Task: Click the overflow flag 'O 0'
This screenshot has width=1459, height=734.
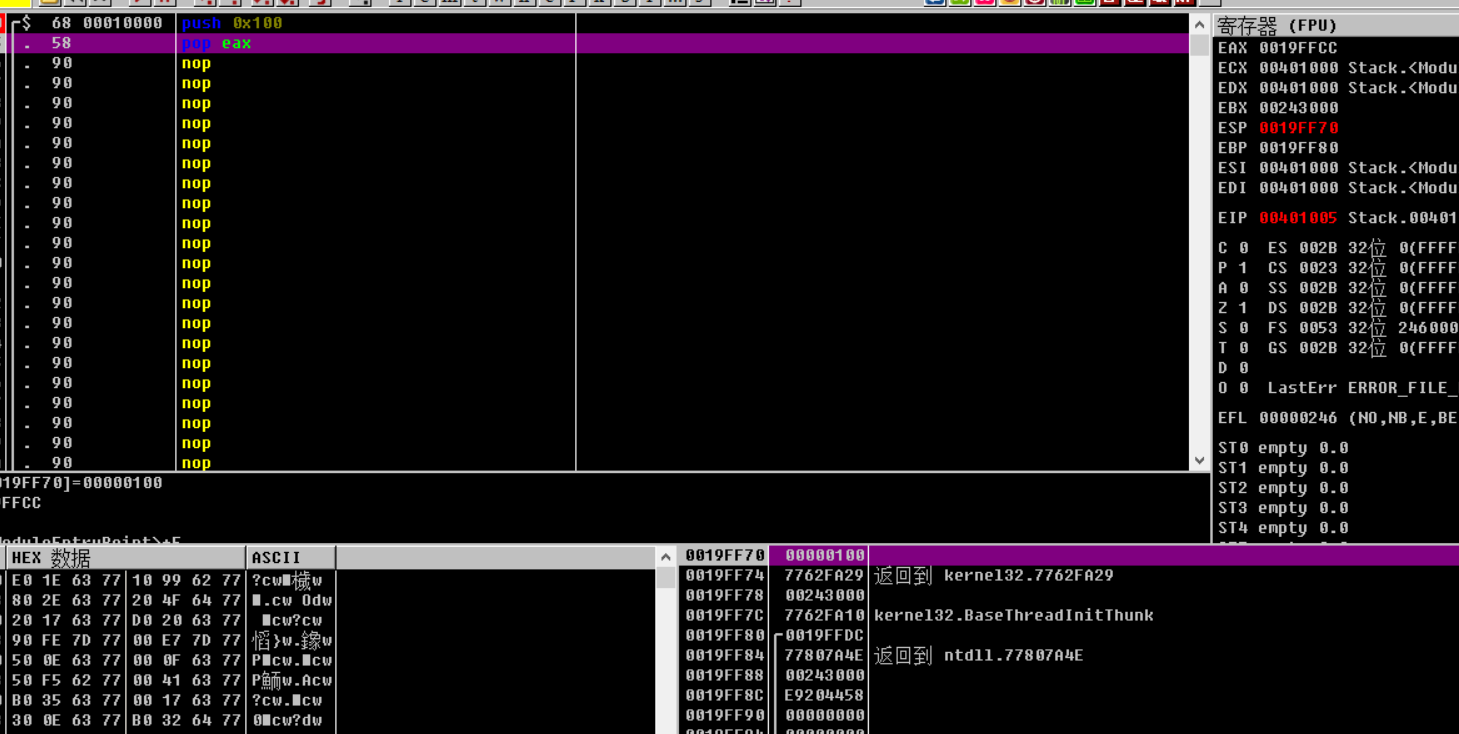Action: pos(1233,388)
